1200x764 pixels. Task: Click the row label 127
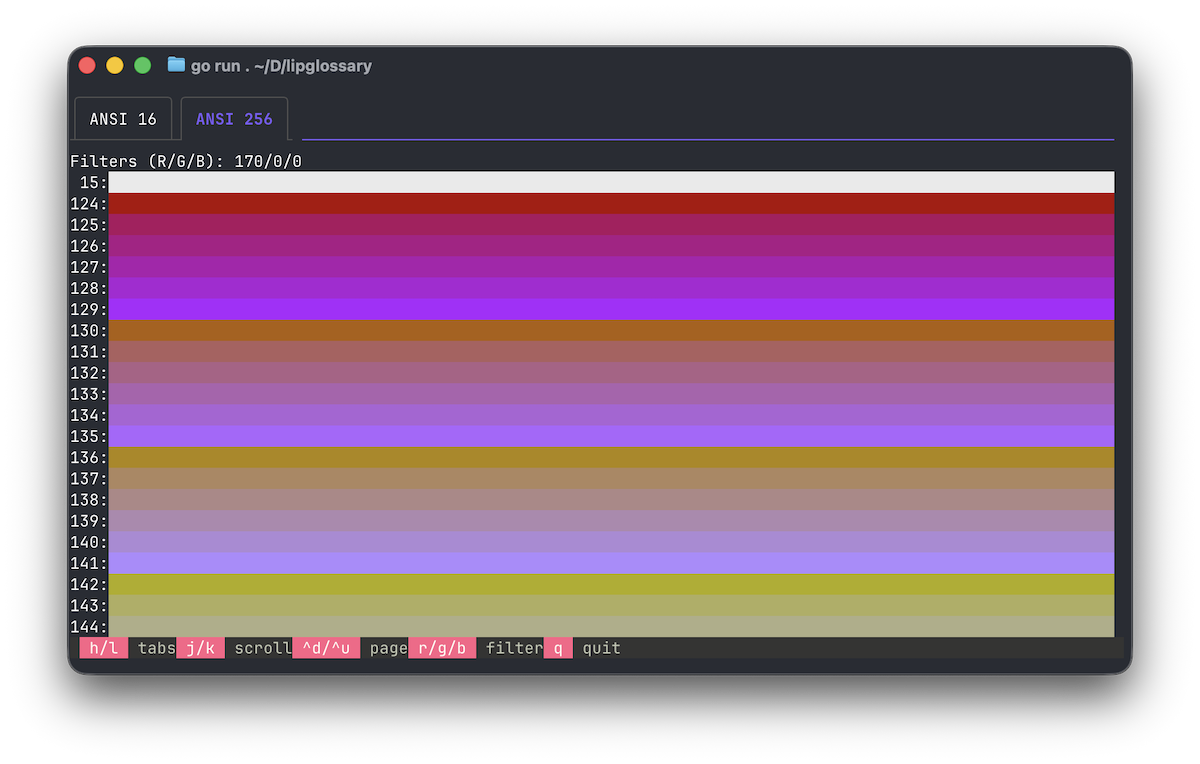88,267
